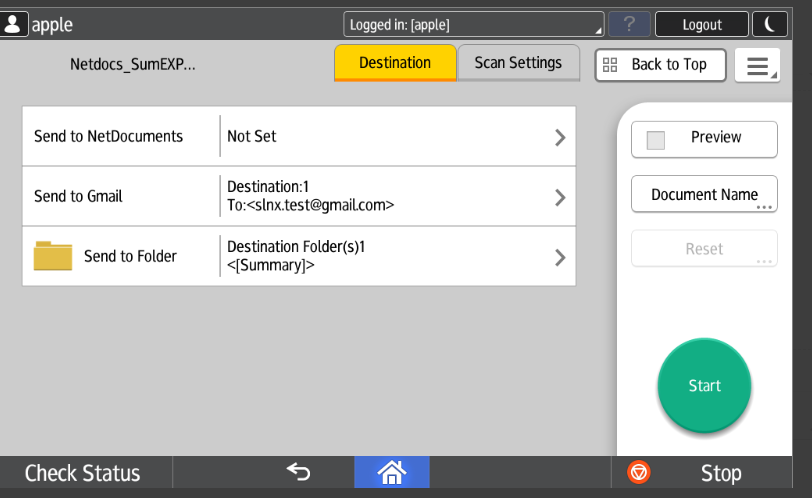Click the yellow folder icon
812x498 pixels.
(53, 256)
